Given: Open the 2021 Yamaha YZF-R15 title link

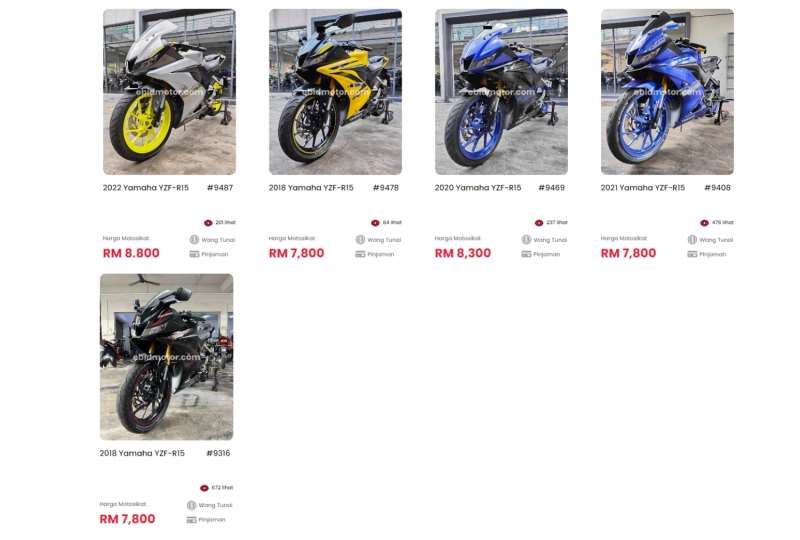Looking at the screenshot, I should [x=643, y=188].
